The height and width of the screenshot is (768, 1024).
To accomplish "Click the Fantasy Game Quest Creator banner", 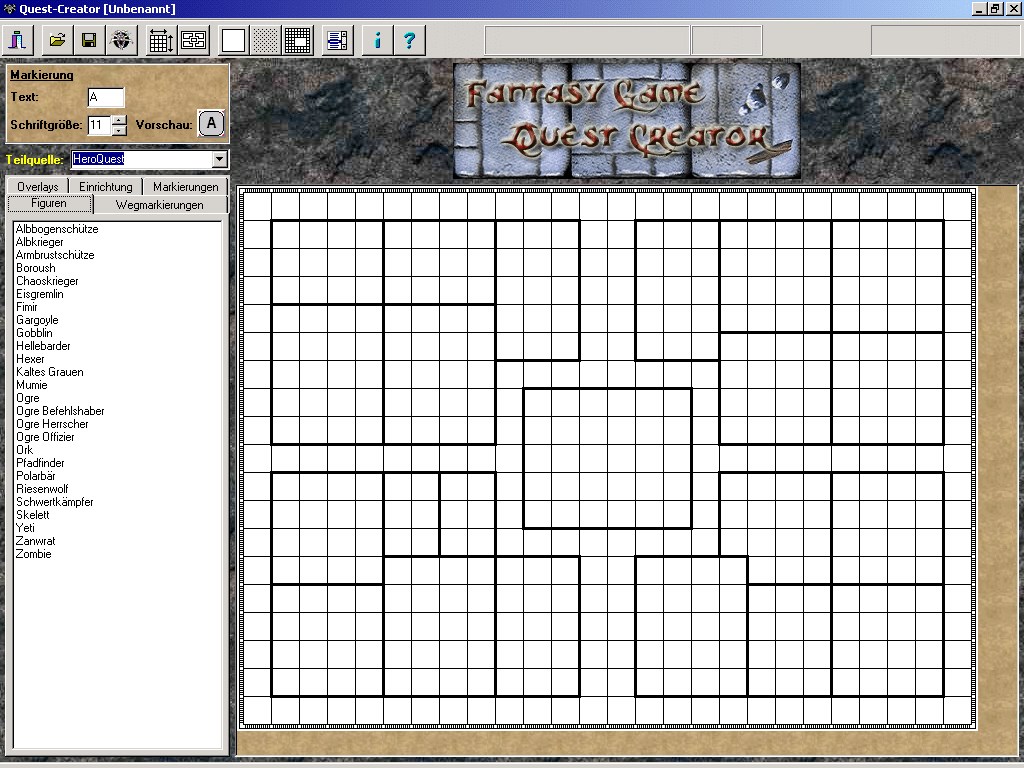I will 627,120.
